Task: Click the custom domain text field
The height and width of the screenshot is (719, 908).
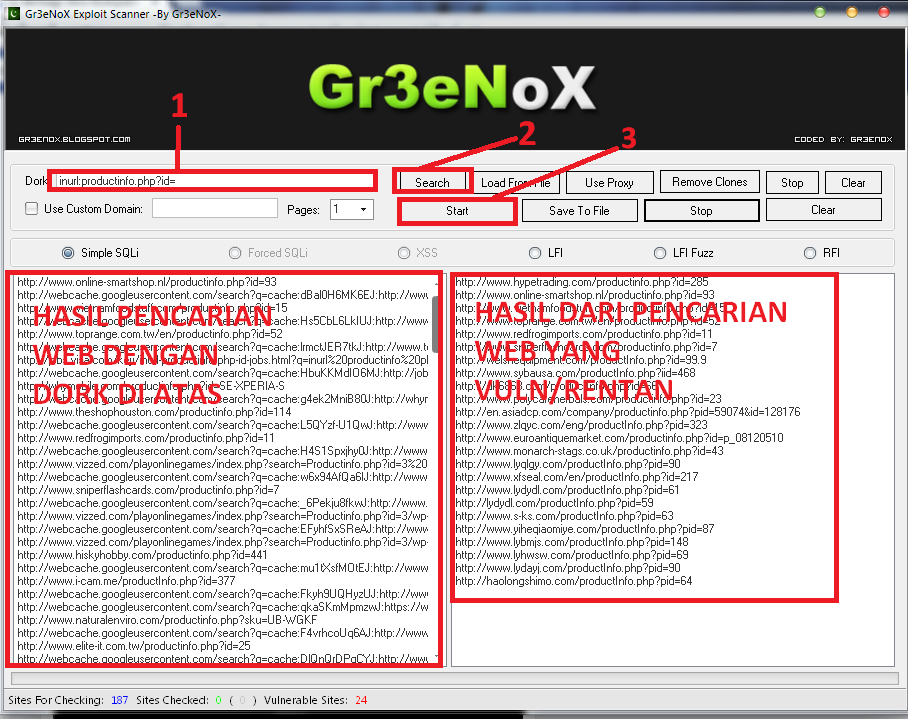Action: click(x=215, y=208)
